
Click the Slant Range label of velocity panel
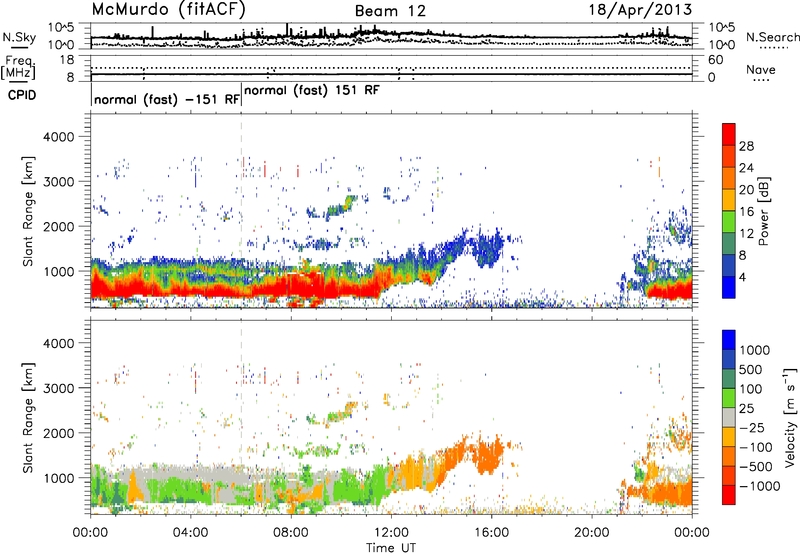click(x=28, y=417)
